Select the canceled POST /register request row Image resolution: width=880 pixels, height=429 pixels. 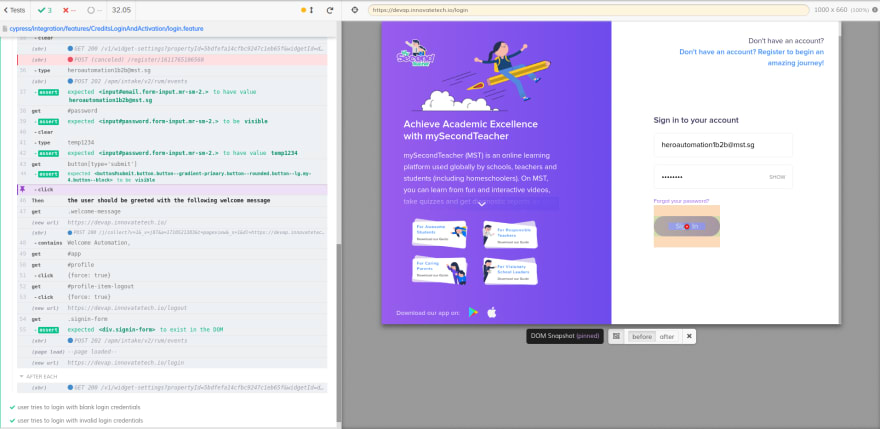(x=172, y=60)
